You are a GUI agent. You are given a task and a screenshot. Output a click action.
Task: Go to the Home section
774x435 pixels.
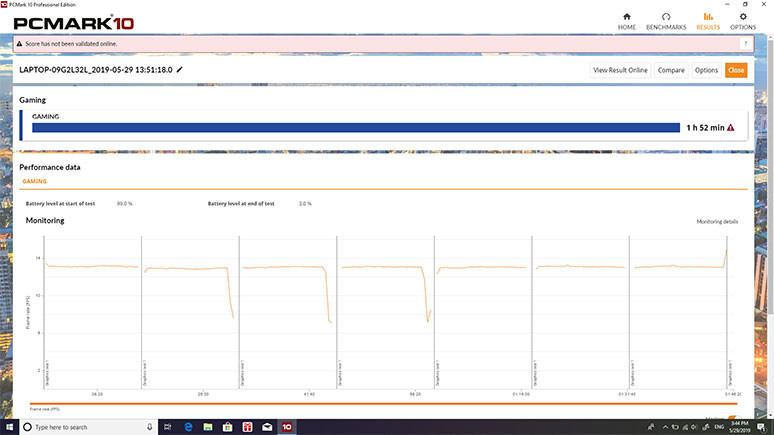click(x=626, y=21)
